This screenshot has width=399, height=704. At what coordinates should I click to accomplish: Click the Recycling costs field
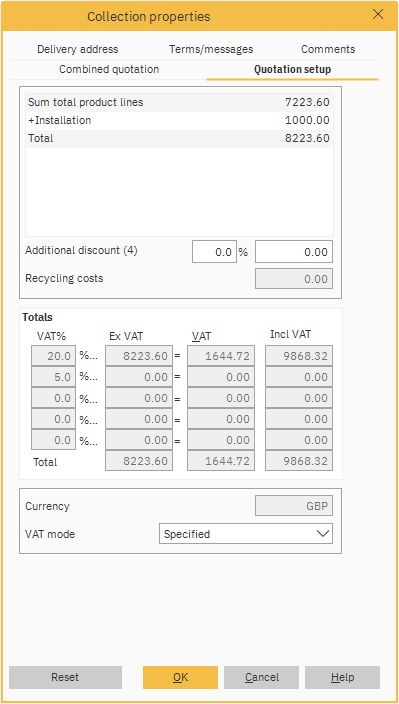(x=294, y=279)
